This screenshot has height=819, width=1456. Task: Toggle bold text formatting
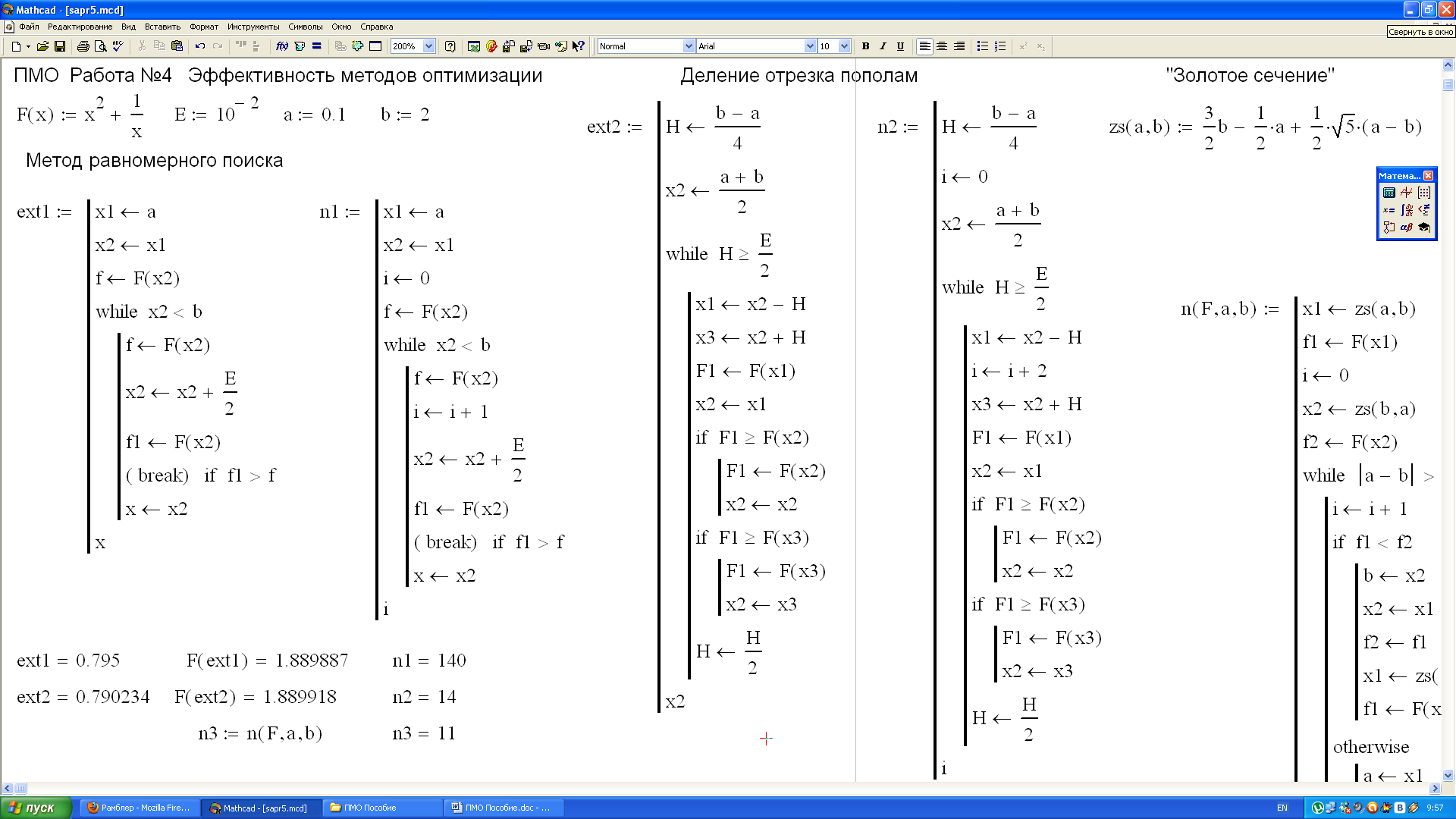click(x=866, y=46)
